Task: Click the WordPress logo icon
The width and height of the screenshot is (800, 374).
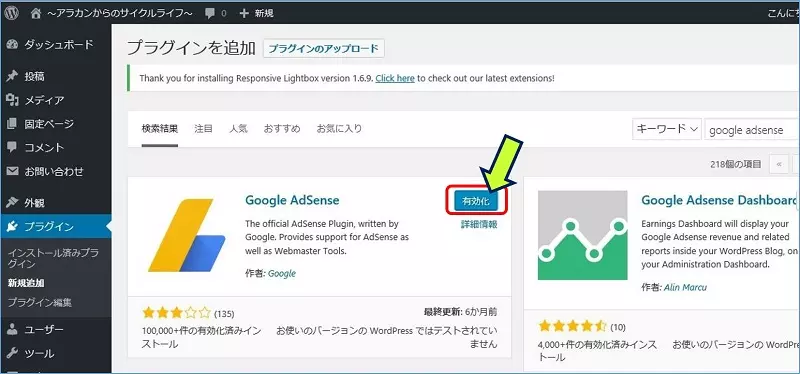Action: pyautogui.click(x=11, y=13)
